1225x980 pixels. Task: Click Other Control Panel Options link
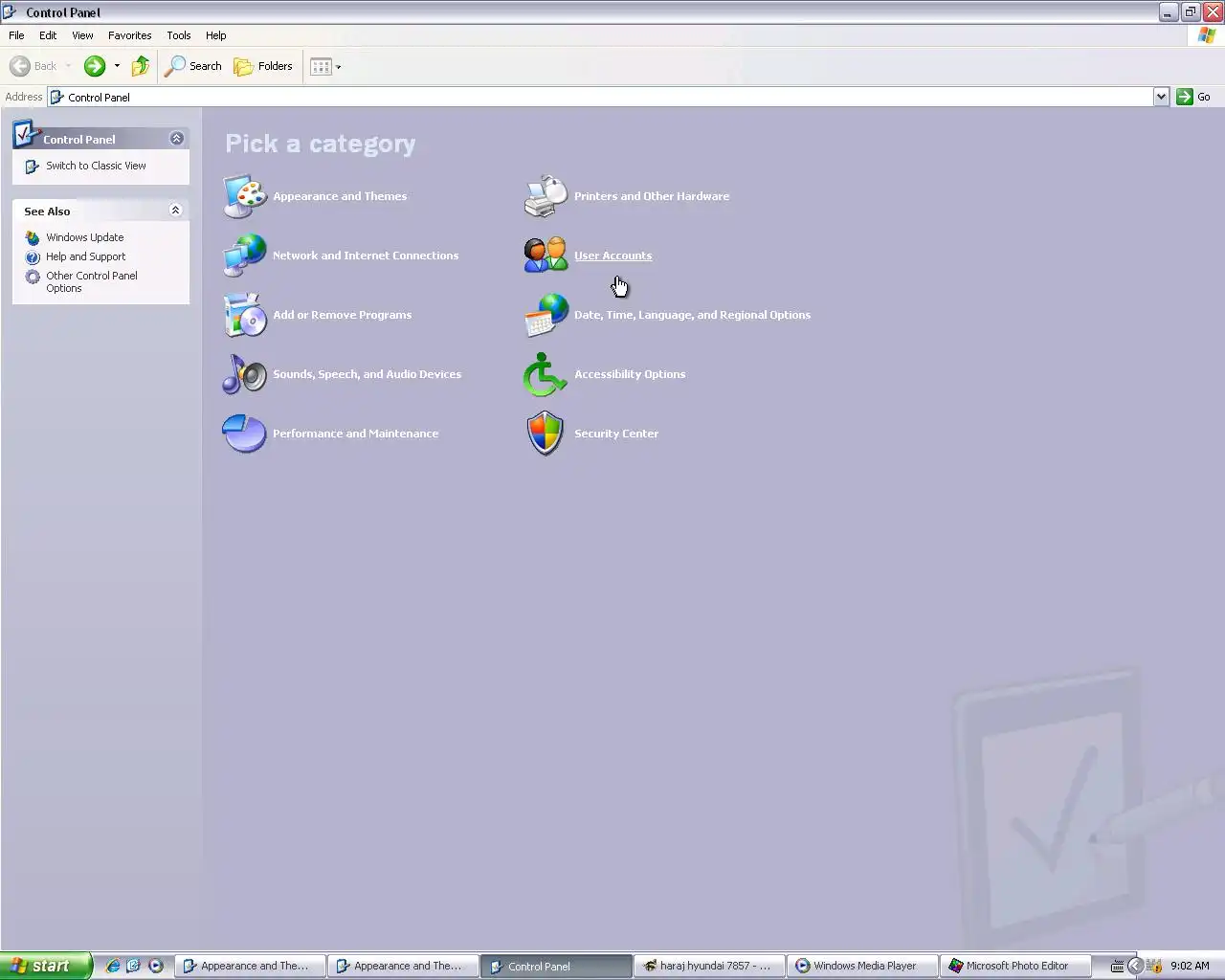92,281
